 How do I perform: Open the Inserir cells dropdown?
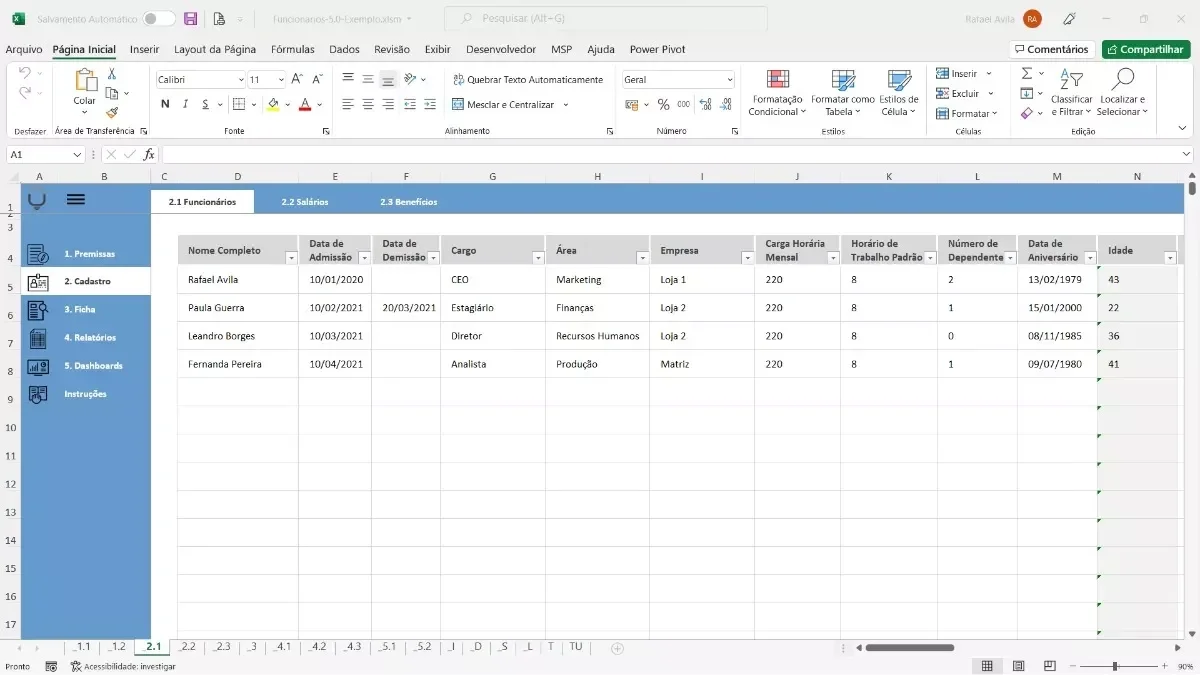tap(989, 74)
